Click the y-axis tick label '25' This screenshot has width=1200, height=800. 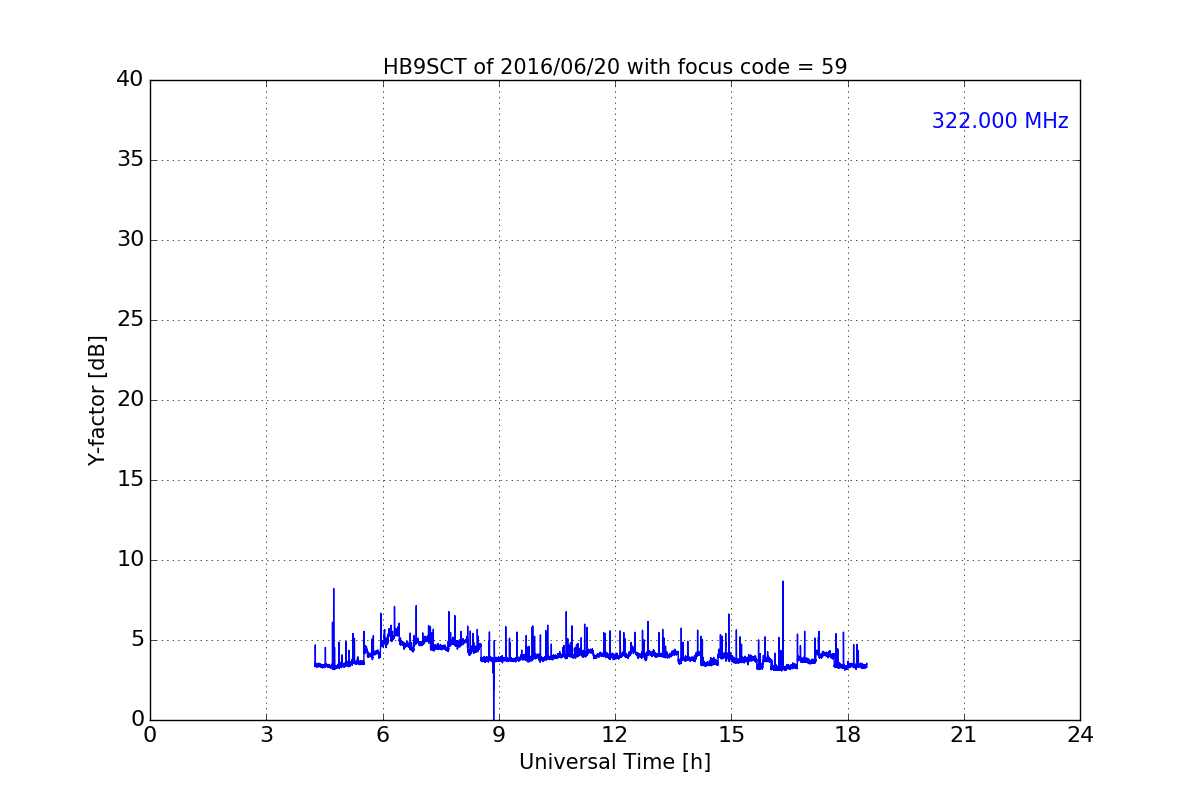click(x=130, y=320)
